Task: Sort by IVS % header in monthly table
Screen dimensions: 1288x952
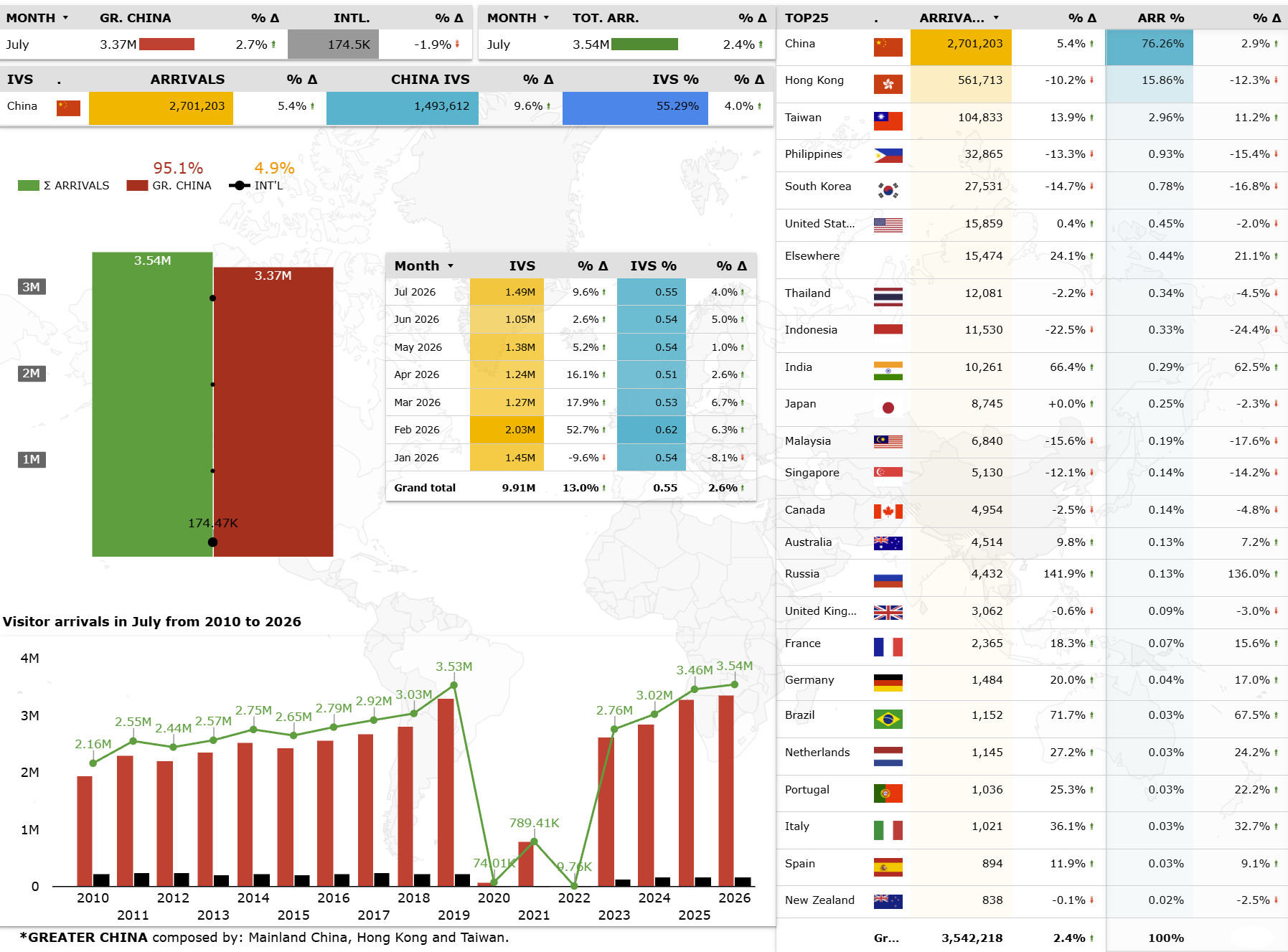Action: point(653,266)
